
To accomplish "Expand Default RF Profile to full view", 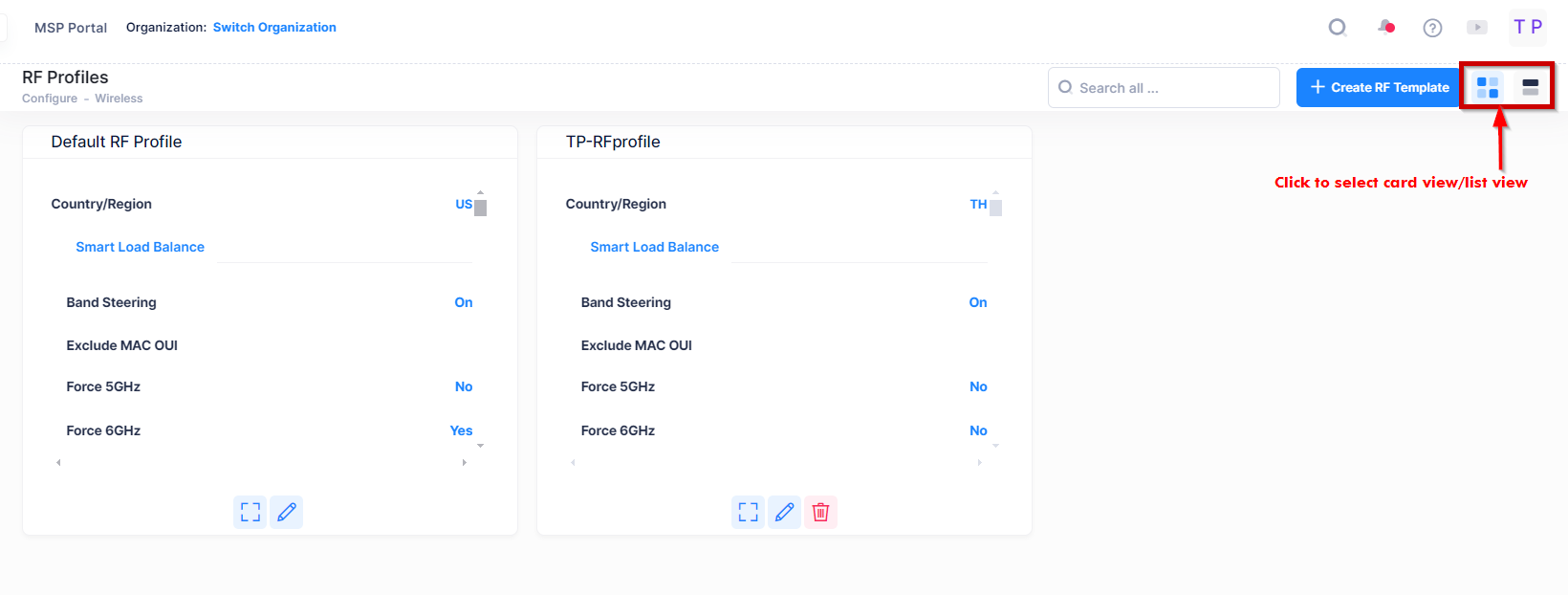I will coord(250,512).
